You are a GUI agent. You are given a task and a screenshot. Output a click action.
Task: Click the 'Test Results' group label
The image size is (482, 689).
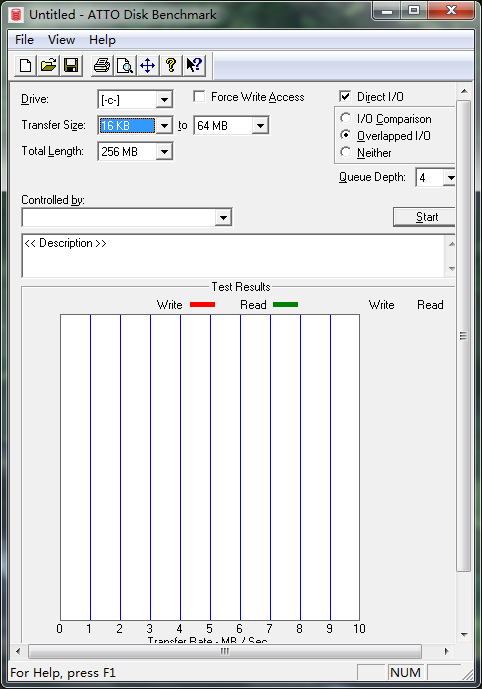(241, 287)
